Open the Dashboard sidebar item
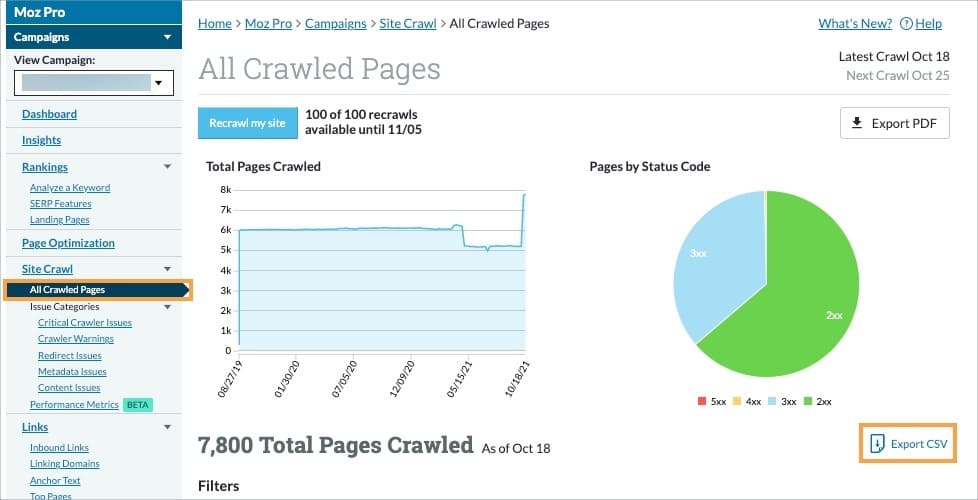Screen dimensions: 978x500 pyautogui.click(x=49, y=114)
